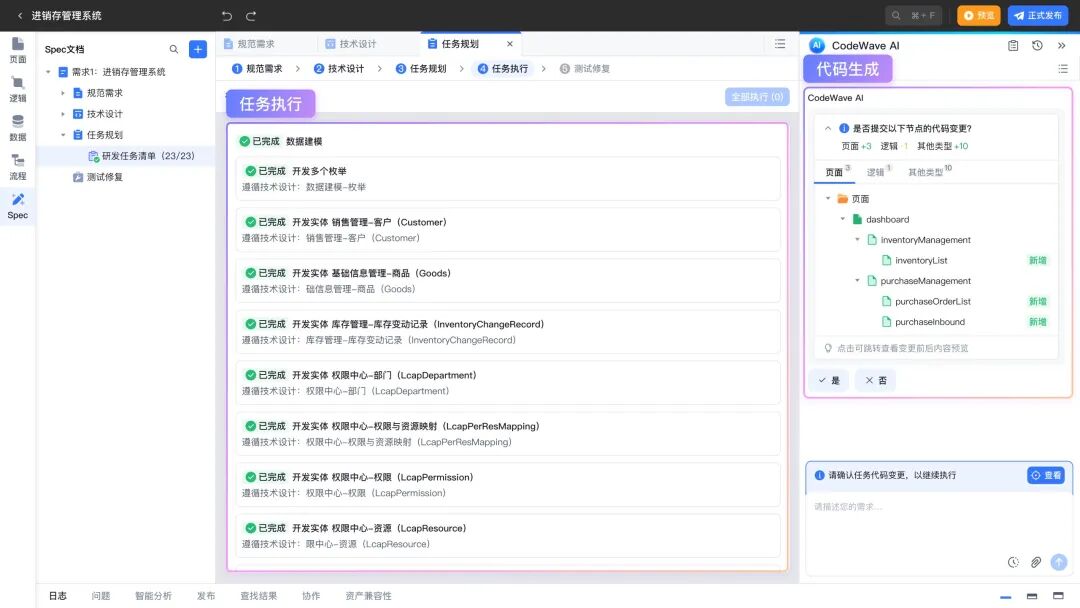Go to step 2 技术设计
Image resolution: width=1080 pixels, height=608 pixels.
(x=339, y=69)
